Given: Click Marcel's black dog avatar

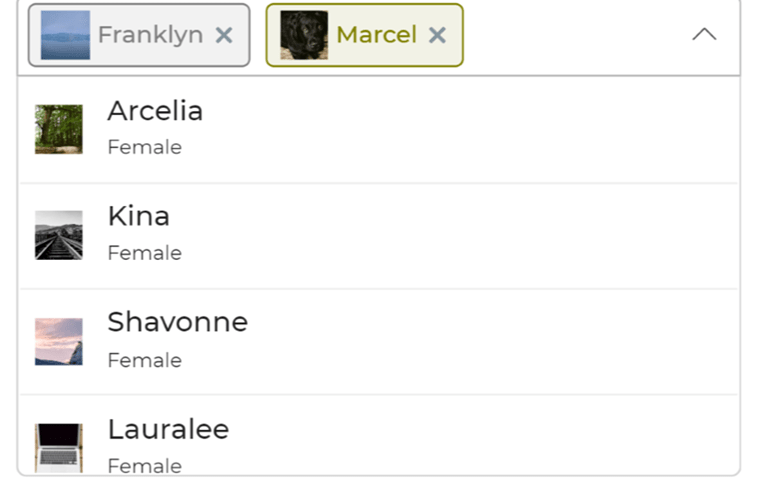Looking at the screenshot, I should click(x=304, y=35).
